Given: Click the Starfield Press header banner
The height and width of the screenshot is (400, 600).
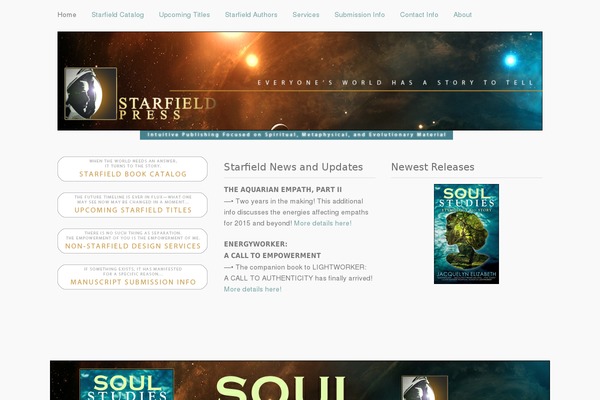Looking at the screenshot, I should pyautogui.click(x=300, y=81).
